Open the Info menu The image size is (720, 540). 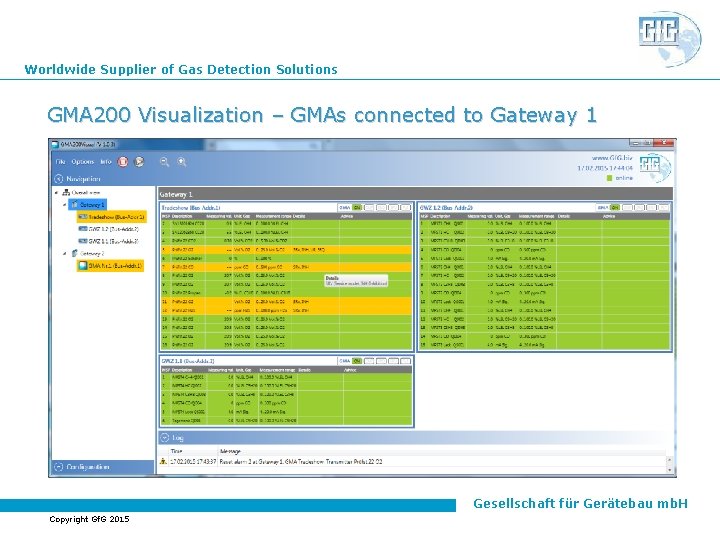[x=106, y=162]
